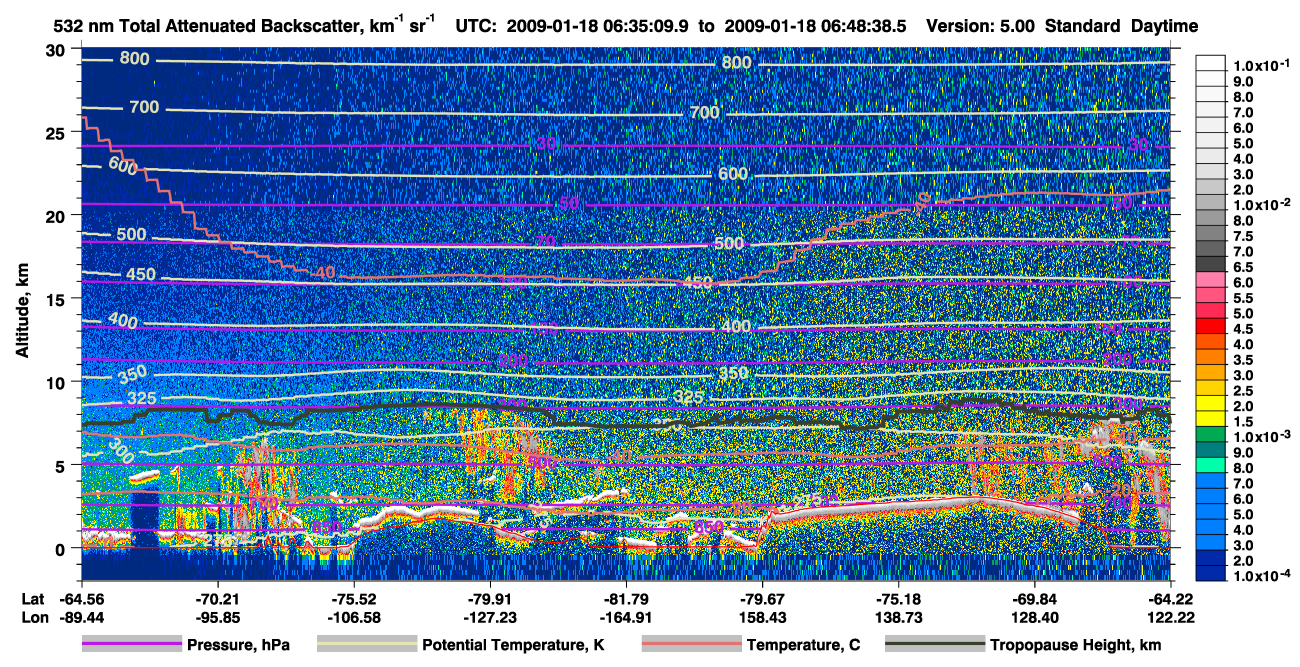Click the 'Potential Temperature, K' legend label
Viewport: 1300px width, 667px height.
514,645
